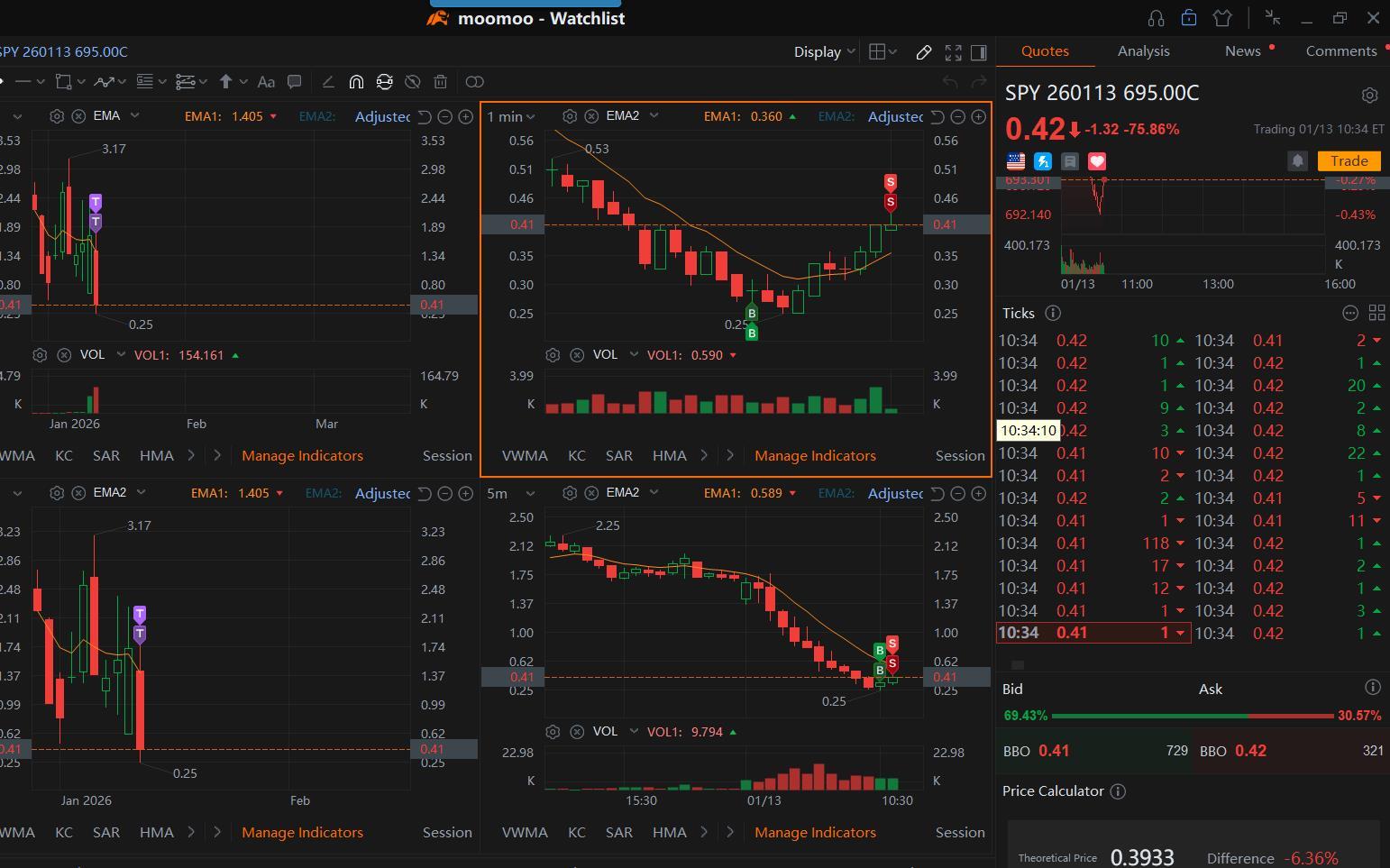This screenshot has height=868, width=1390.
Task: Open the 5m timeframe dropdown
Action: click(x=511, y=493)
